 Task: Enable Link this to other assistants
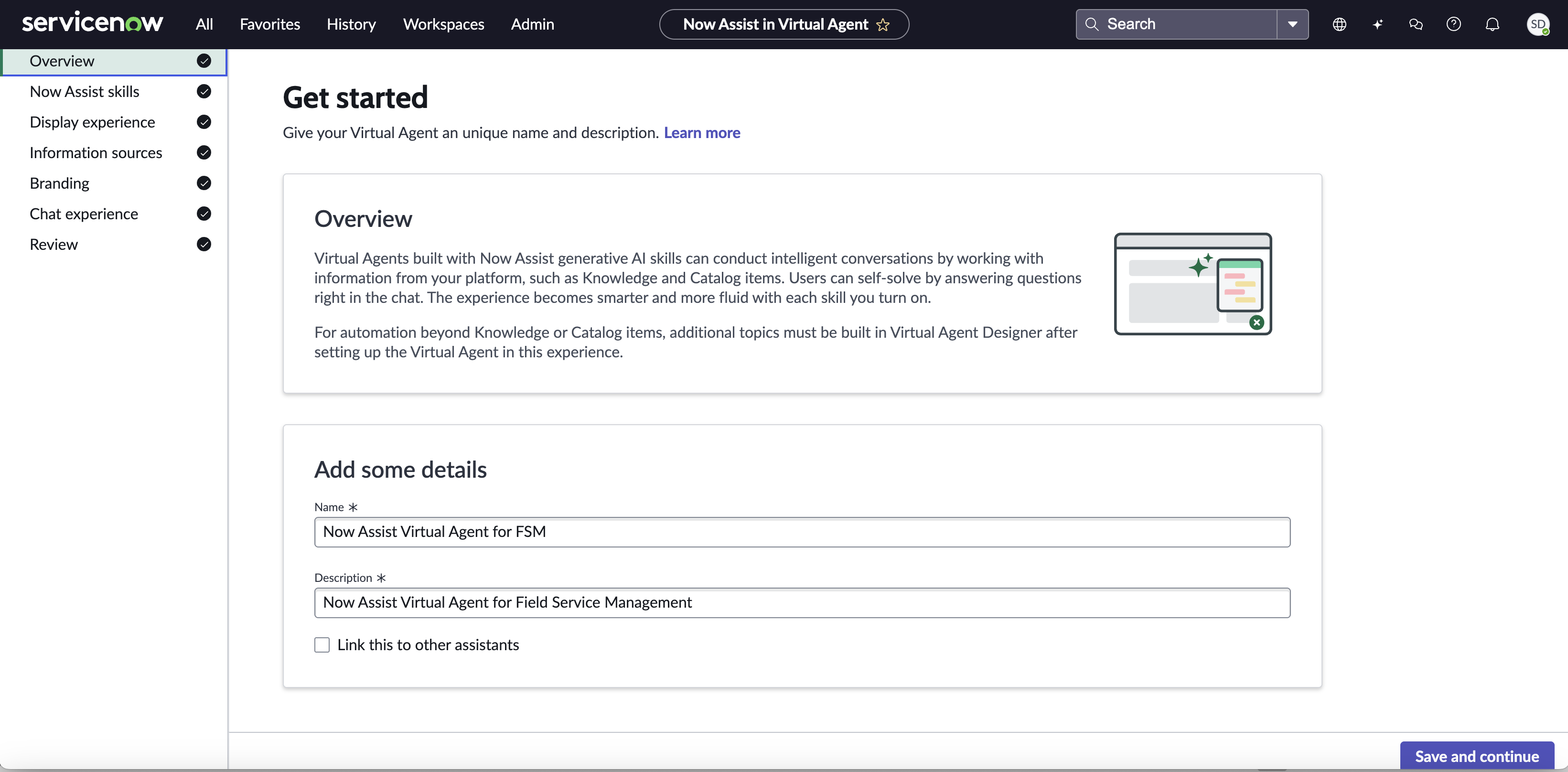[322, 645]
